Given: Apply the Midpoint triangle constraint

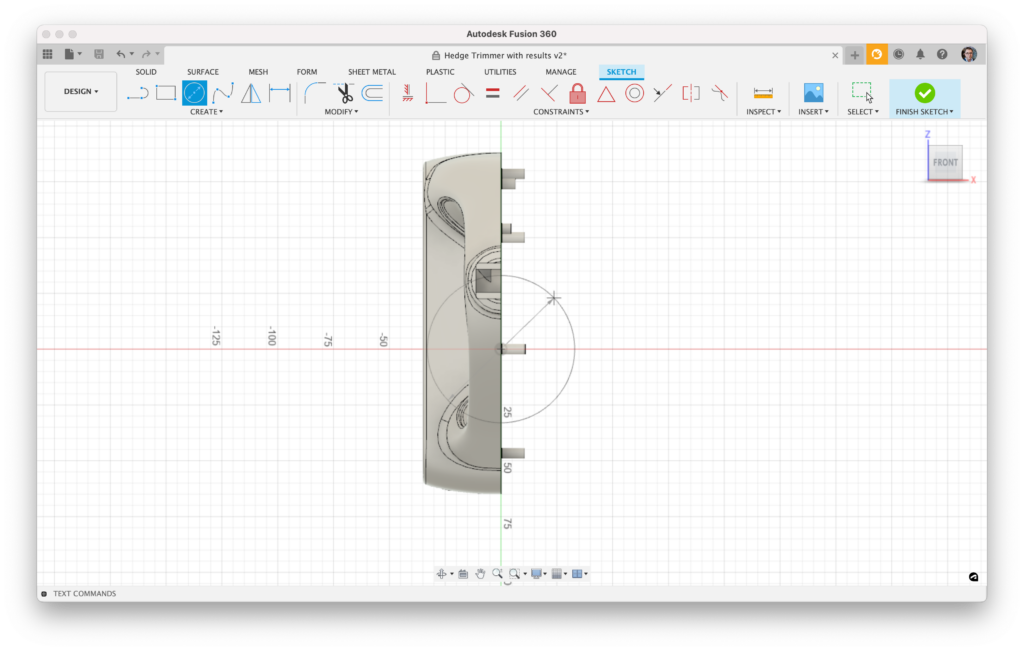Looking at the screenshot, I should (606, 94).
